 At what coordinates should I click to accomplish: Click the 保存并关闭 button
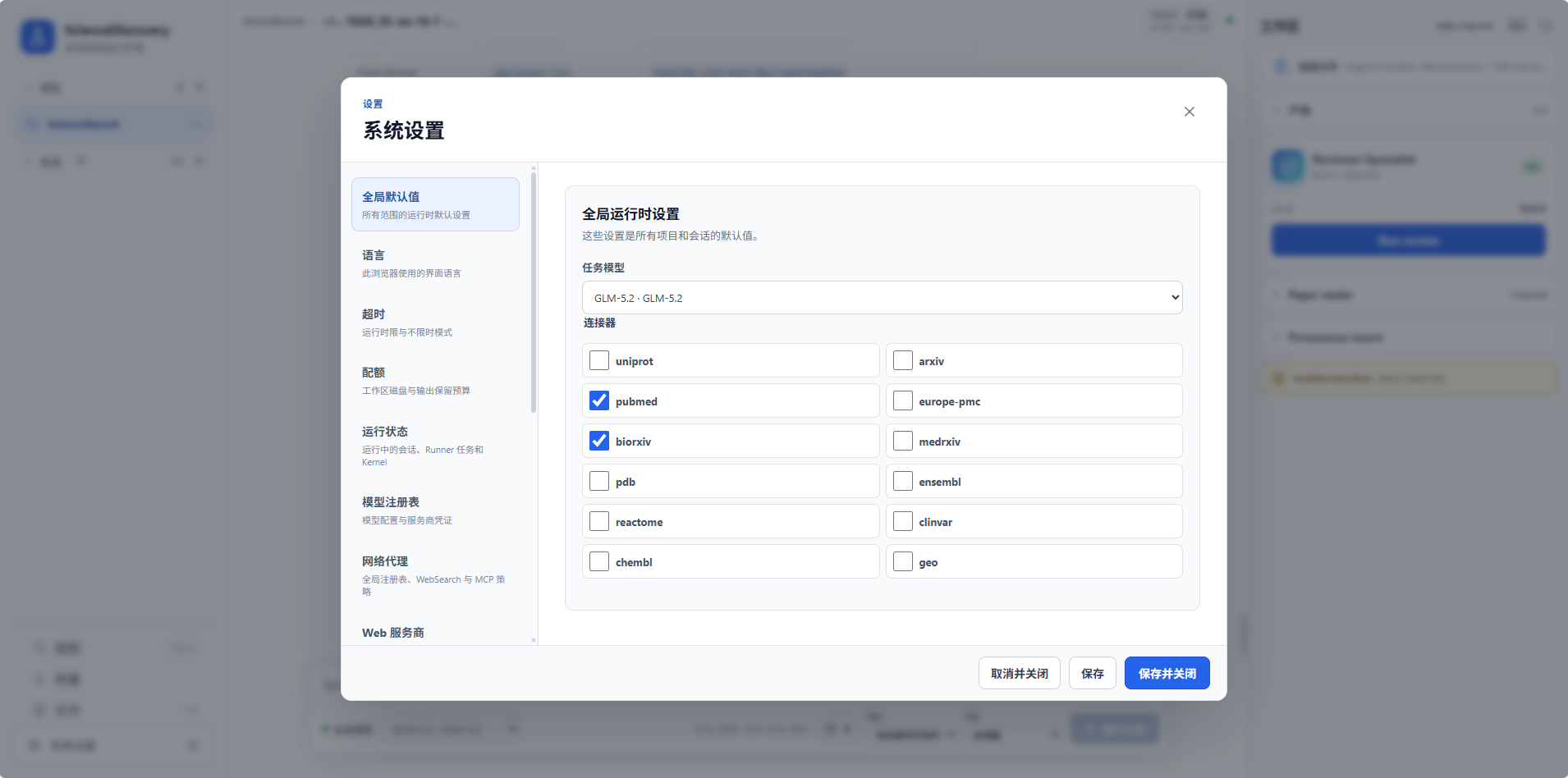[x=1167, y=673]
